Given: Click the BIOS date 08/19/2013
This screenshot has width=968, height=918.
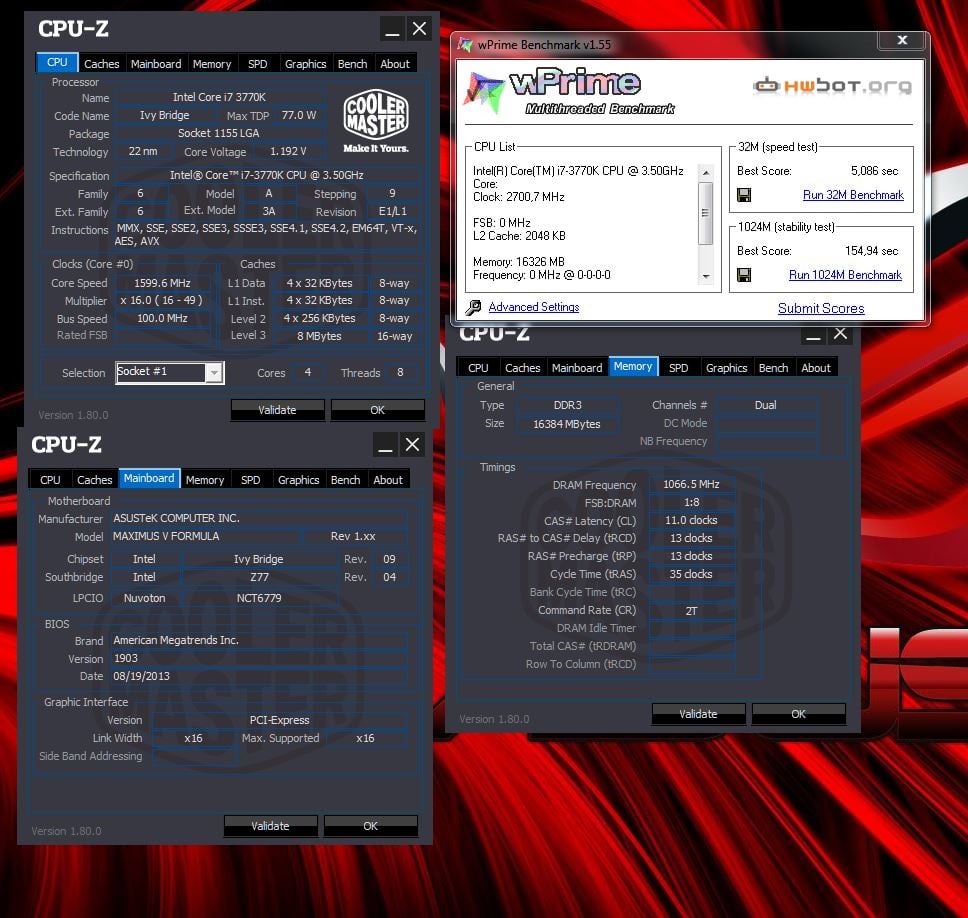Looking at the screenshot, I should click(141, 676).
